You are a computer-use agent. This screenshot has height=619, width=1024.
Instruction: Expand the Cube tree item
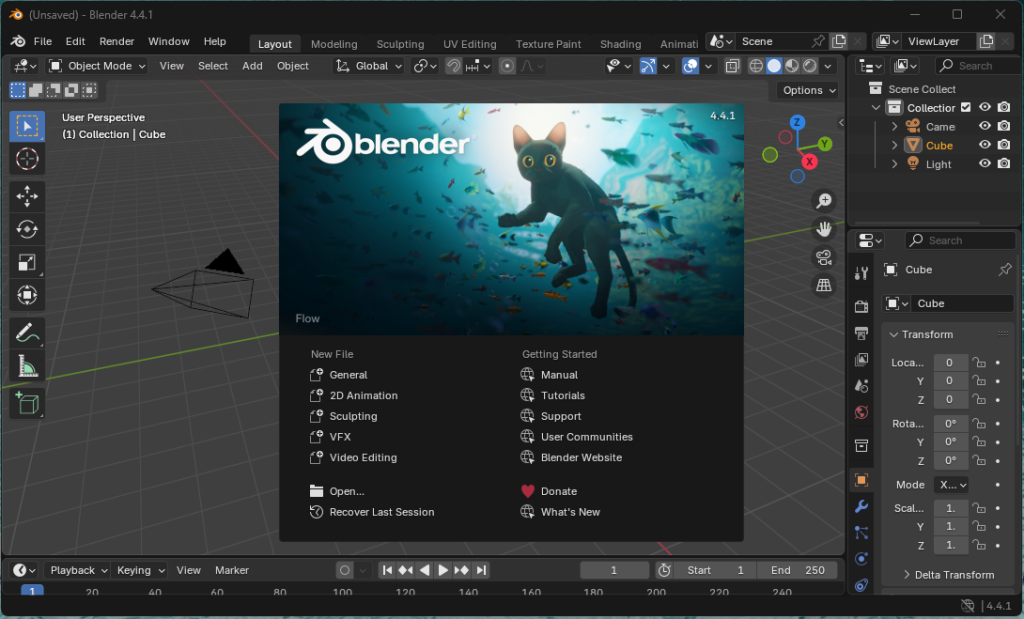pyautogui.click(x=895, y=145)
